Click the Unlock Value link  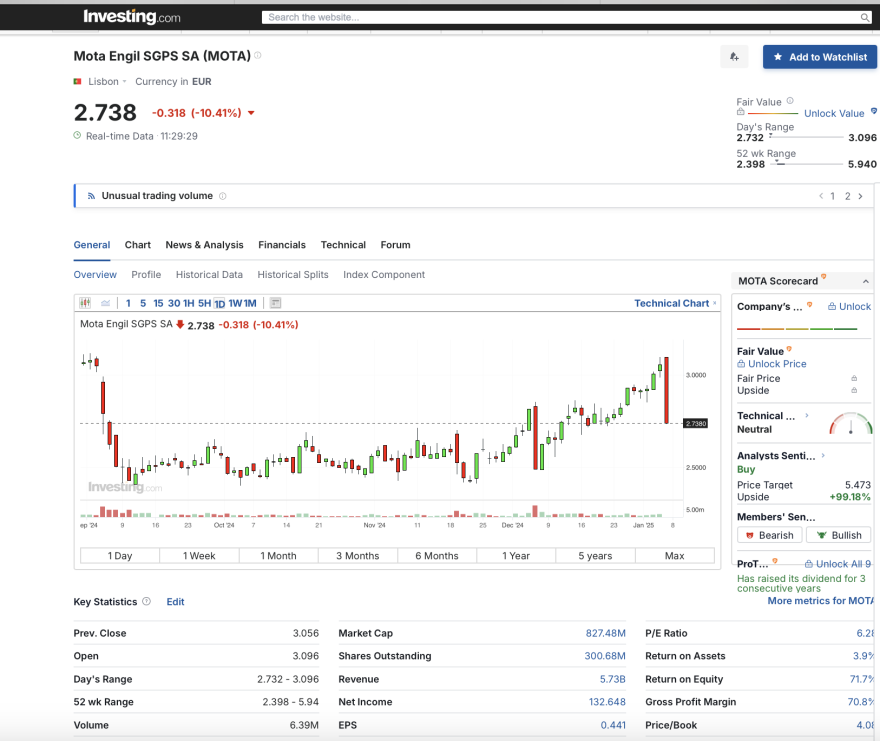pos(834,113)
